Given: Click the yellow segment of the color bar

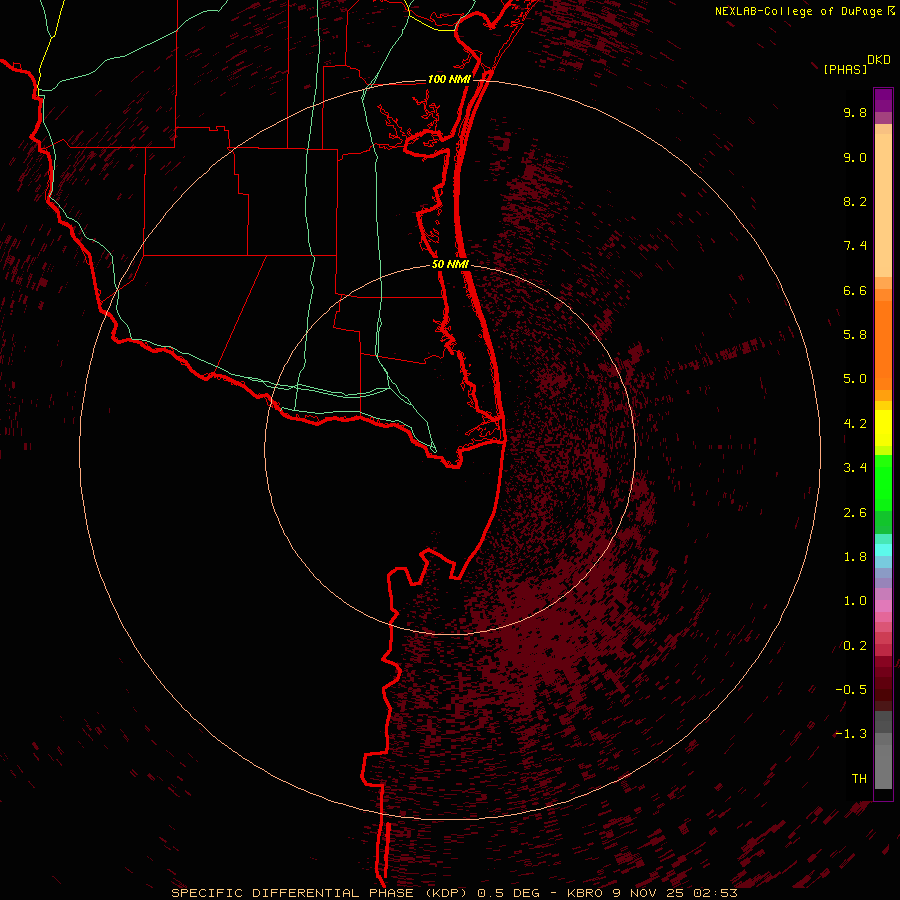Looking at the screenshot, I should coord(883,428).
